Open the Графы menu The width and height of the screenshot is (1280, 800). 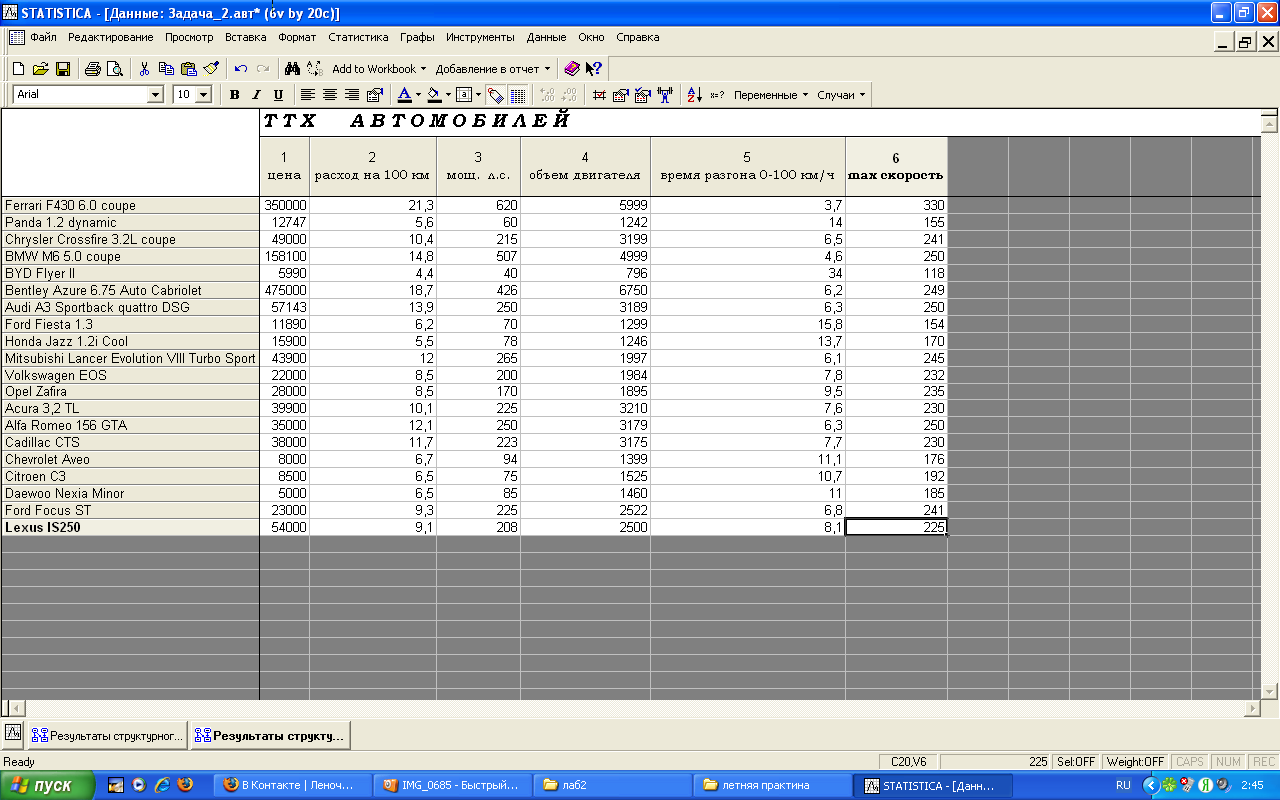(417, 37)
